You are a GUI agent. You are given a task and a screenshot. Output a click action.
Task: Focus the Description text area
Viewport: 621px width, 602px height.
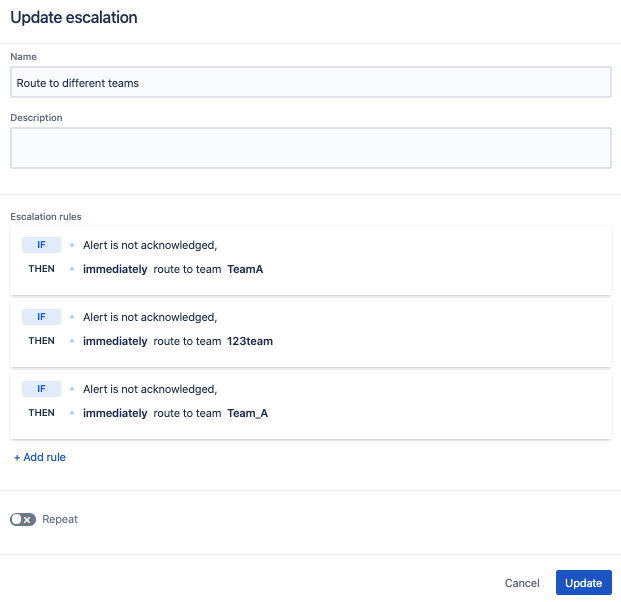(x=311, y=148)
